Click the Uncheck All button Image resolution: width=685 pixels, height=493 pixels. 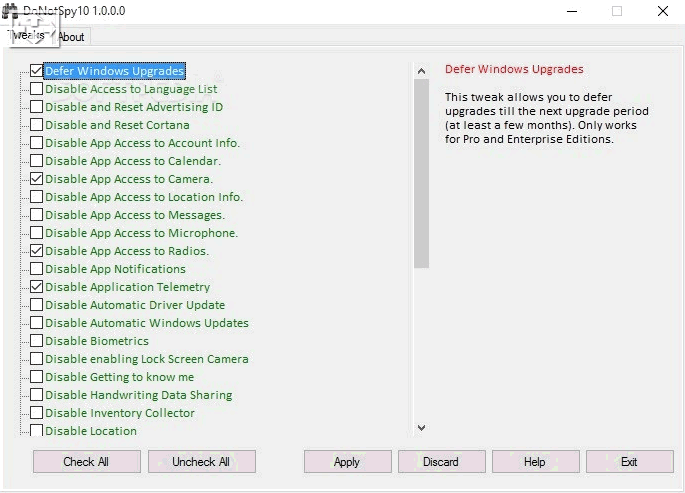point(201,462)
